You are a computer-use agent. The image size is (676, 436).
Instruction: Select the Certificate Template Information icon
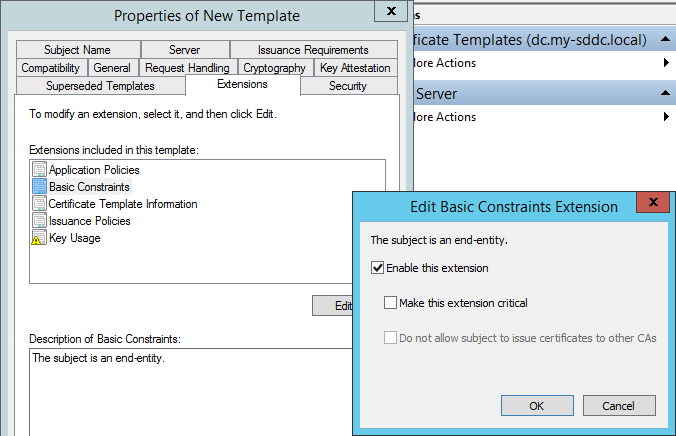click(39, 204)
